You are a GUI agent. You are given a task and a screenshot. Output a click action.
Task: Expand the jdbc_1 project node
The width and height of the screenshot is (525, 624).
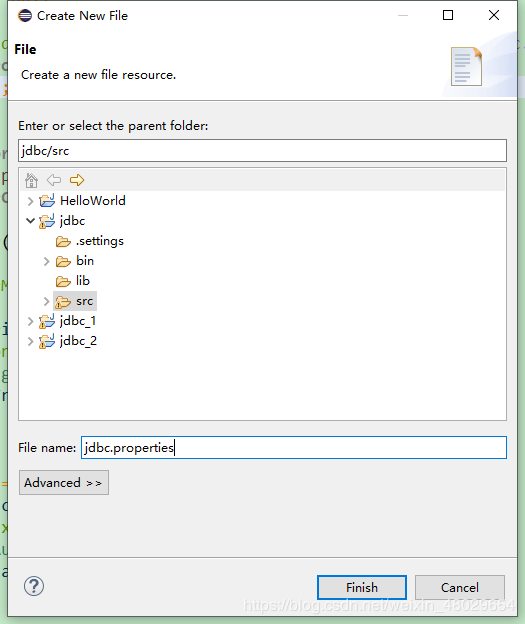pyautogui.click(x=30, y=322)
